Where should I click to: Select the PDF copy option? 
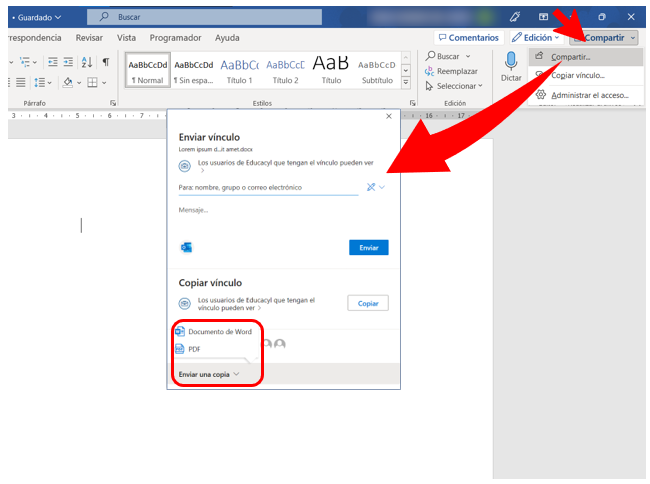188,349
